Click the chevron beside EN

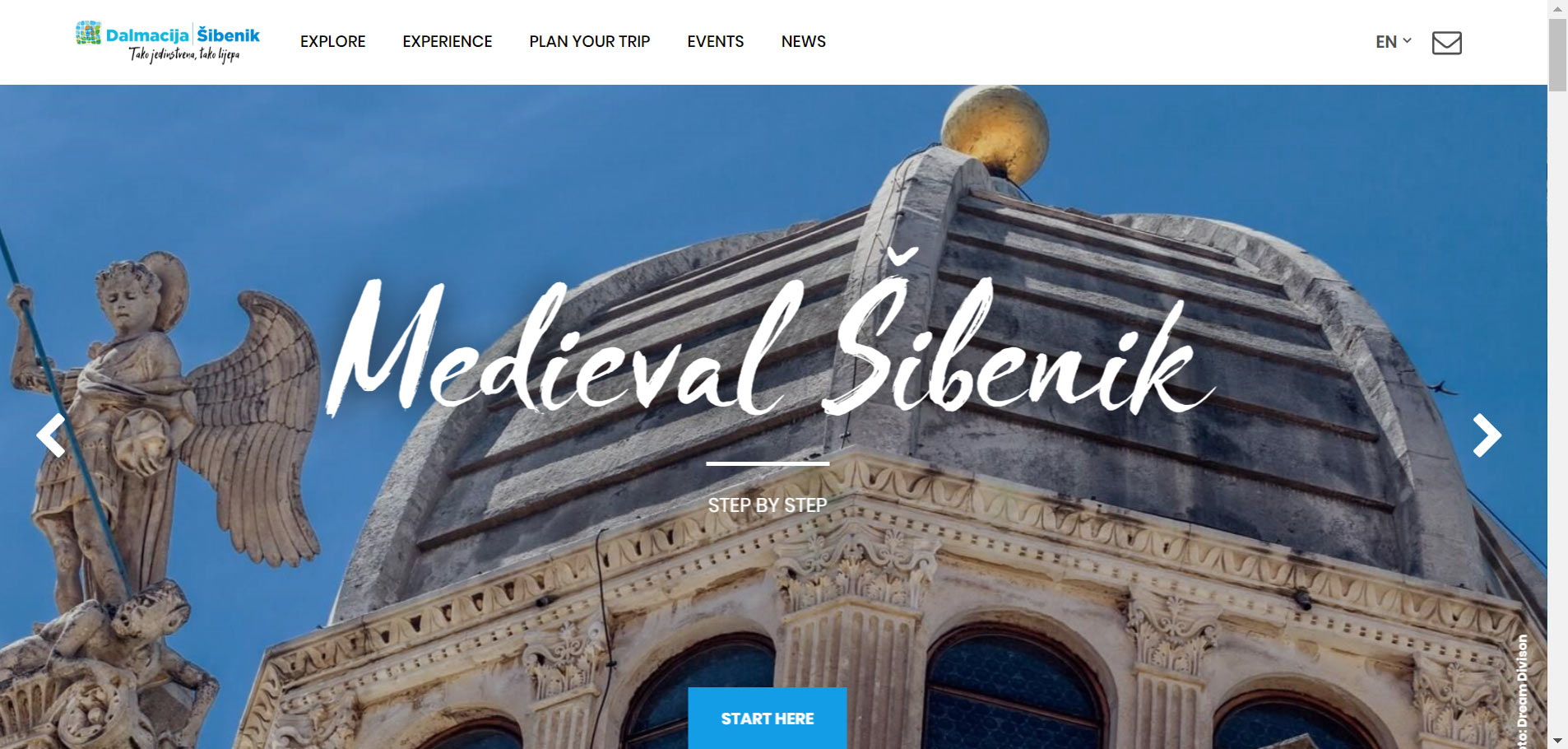(x=1407, y=40)
